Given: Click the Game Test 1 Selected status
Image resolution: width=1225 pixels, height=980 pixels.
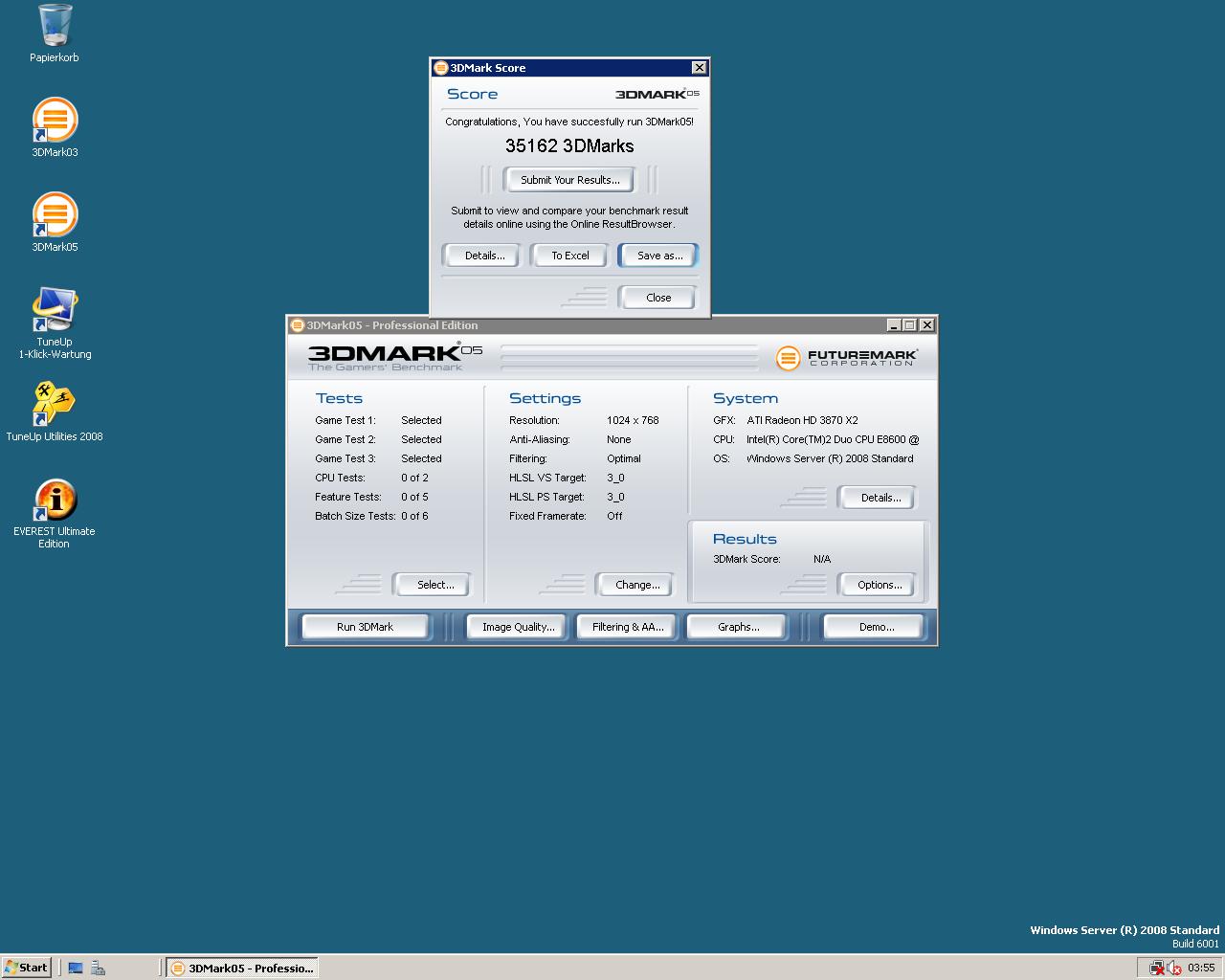Looking at the screenshot, I should click(x=421, y=420).
